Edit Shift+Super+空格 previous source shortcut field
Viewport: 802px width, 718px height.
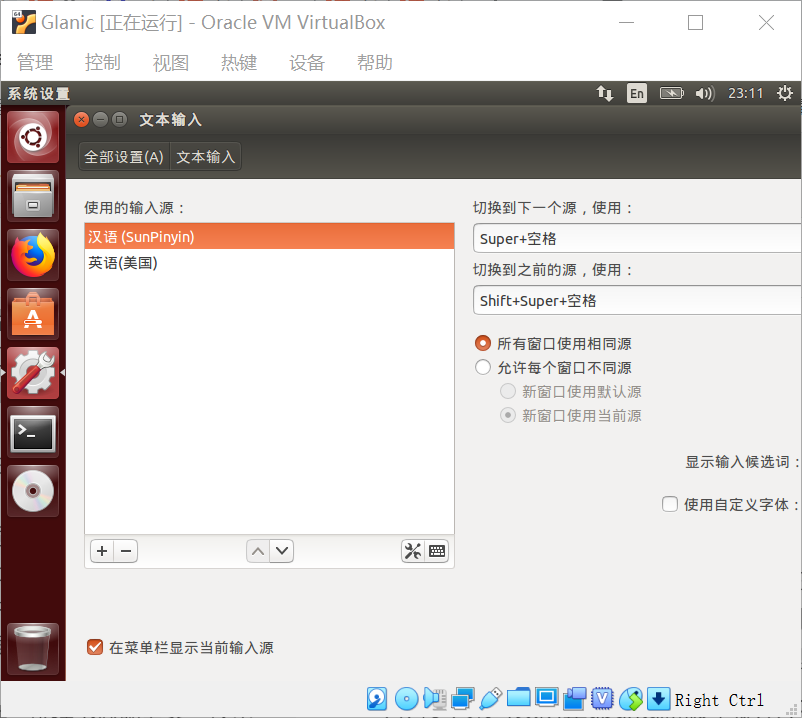(x=637, y=300)
